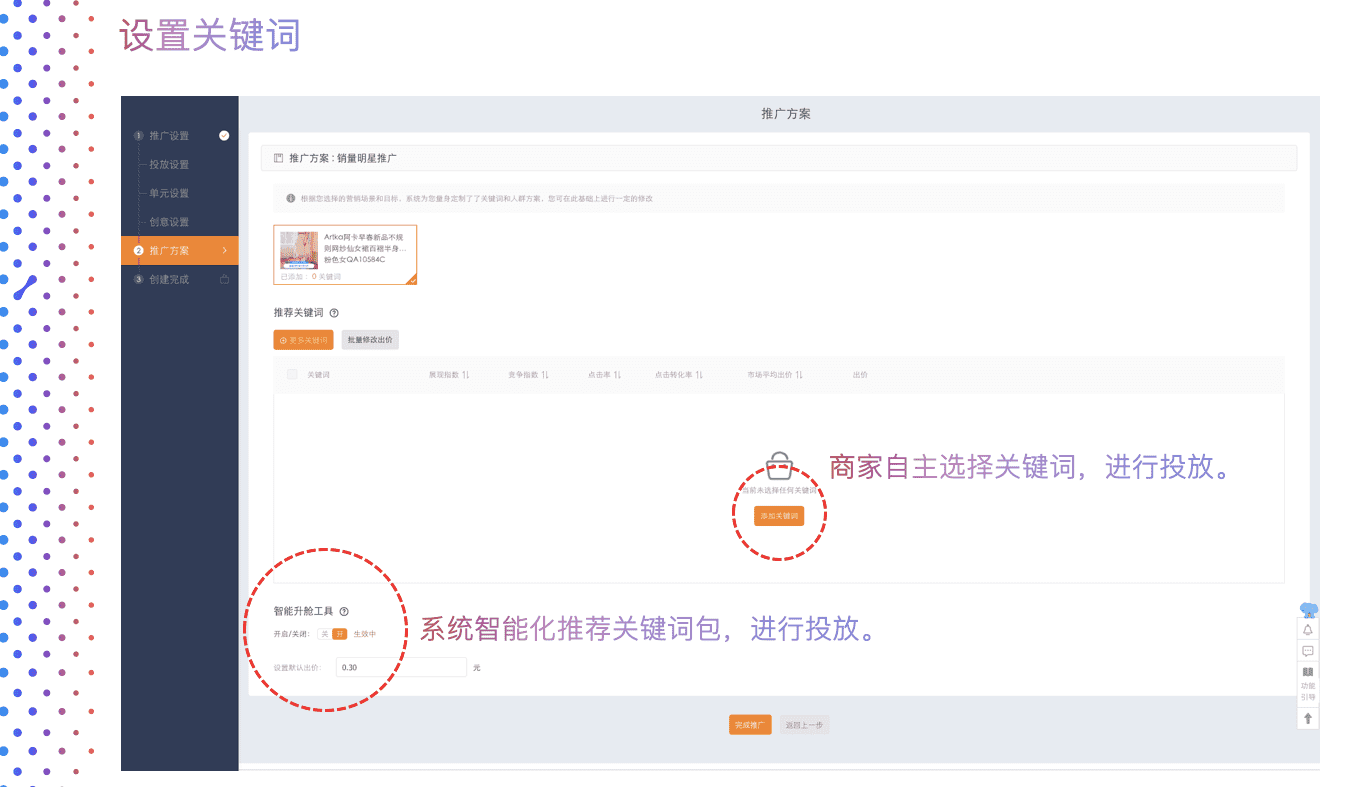Click the orange 添加关键词 button
The height and width of the screenshot is (787, 1357).
[779, 516]
